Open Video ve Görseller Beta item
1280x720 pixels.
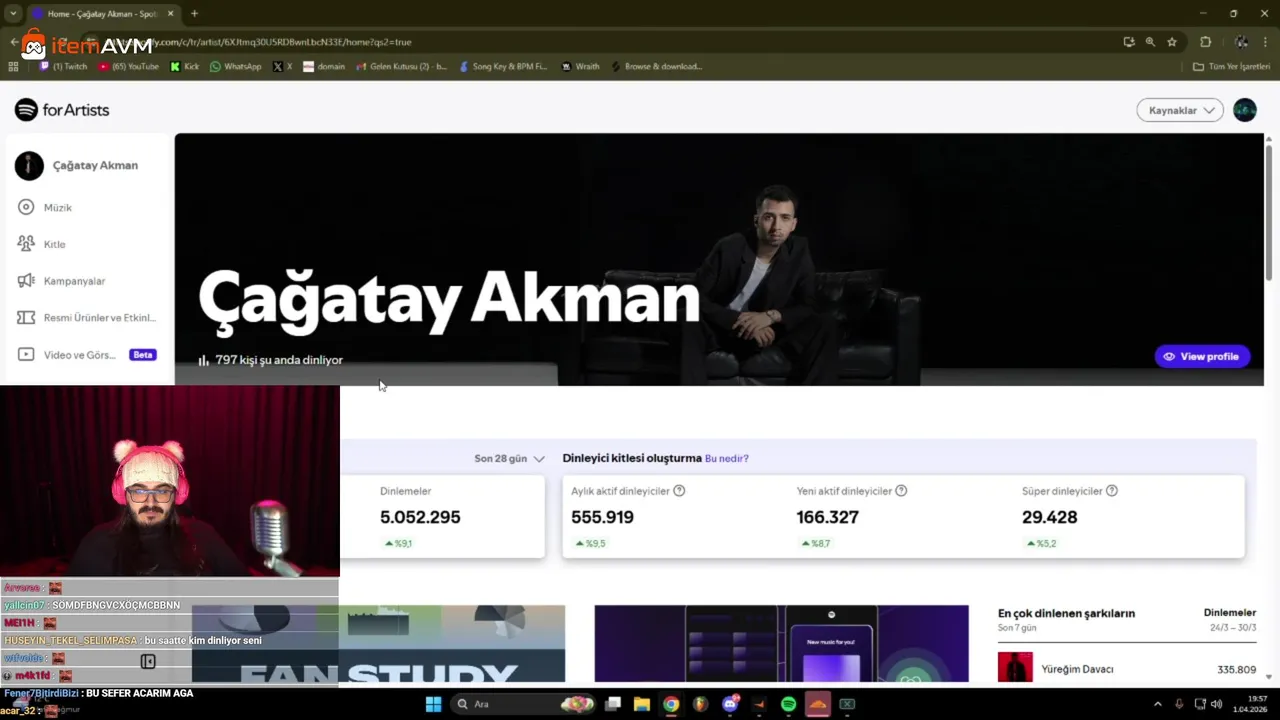(87, 355)
